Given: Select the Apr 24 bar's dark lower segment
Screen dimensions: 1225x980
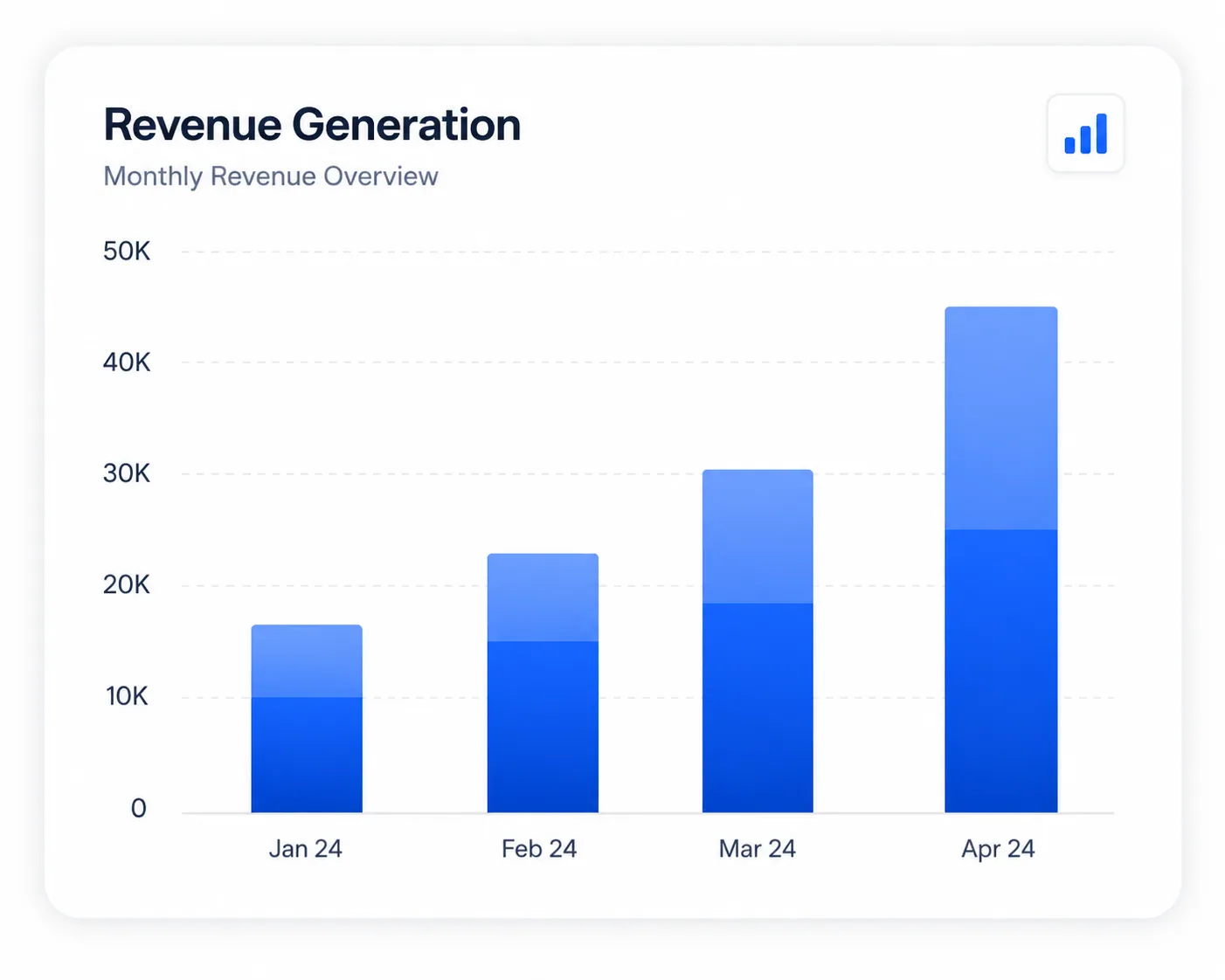Looking at the screenshot, I should pyautogui.click(x=1001, y=671).
